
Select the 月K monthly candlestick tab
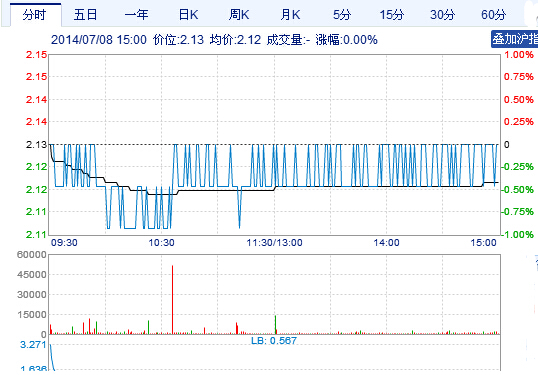coord(290,15)
